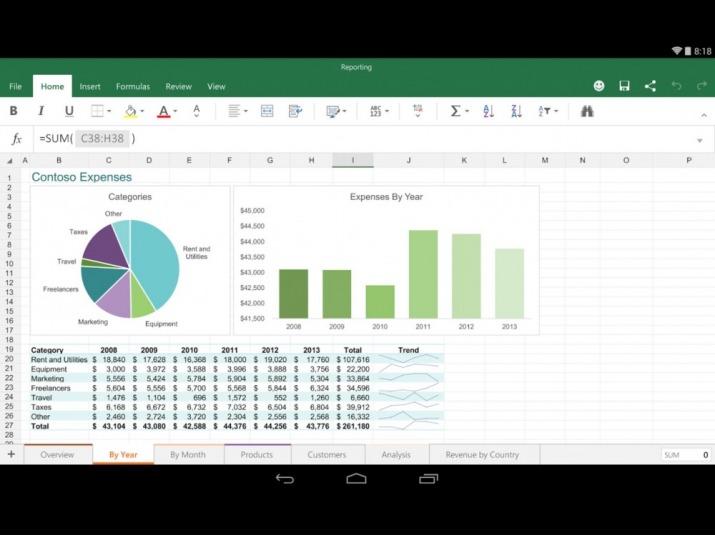The width and height of the screenshot is (715, 536).
Task: Save the workbook with disk icon
Action: coord(624,86)
